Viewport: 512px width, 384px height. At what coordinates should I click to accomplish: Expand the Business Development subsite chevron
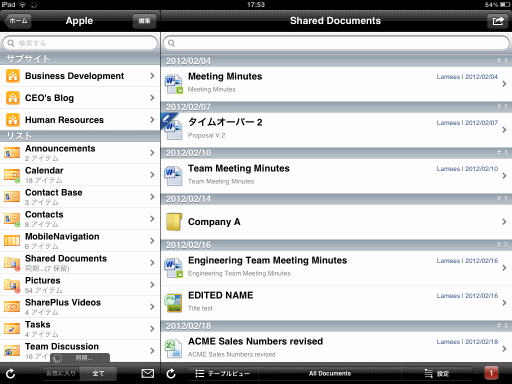(152, 76)
